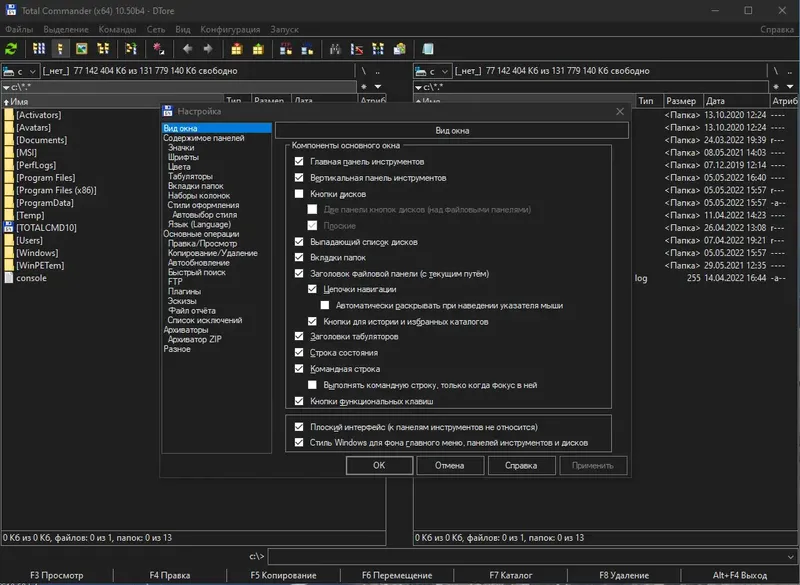Switch to thumbnail view icon in toolbar
Screen dimensions: 800x585
pyautogui.click(x=81, y=48)
